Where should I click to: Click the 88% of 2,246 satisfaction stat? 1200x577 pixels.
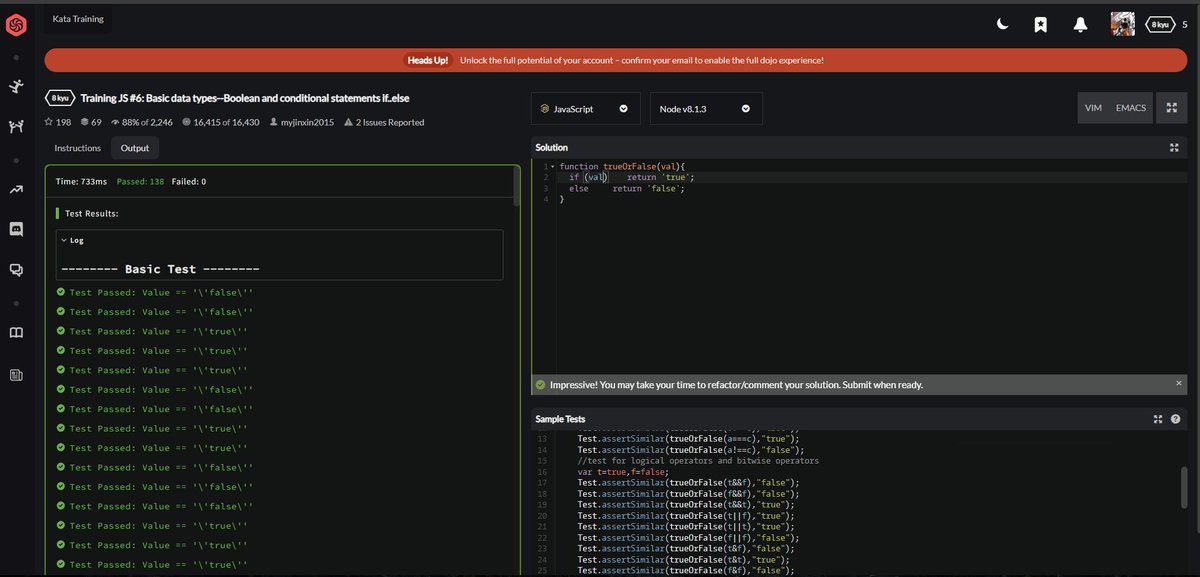[x=141, y=122]
